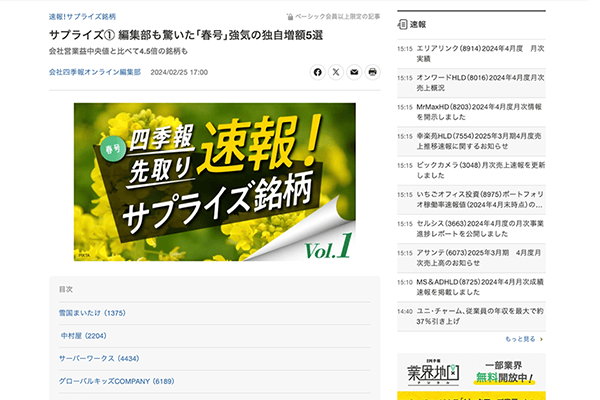600x400 pixels.
Task: Click the chevron arrow beside もっと見る
Action: pos(541,339)
